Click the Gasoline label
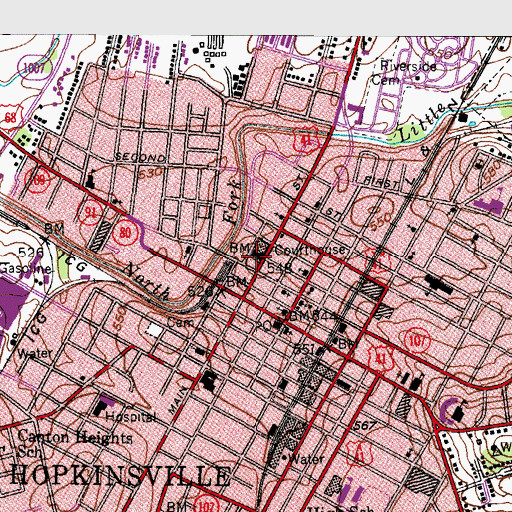The image size is (512, 512). 25,268
